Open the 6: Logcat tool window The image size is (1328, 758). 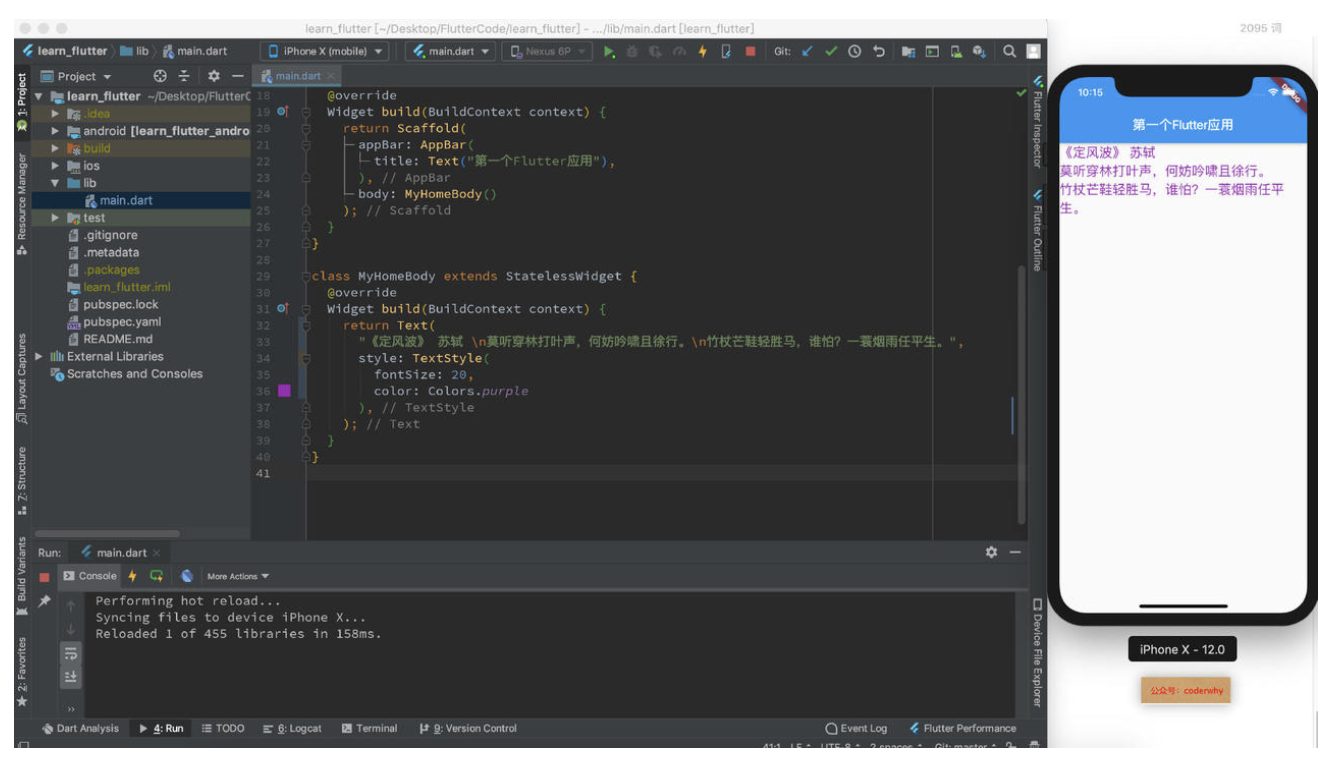pos(292,728)
